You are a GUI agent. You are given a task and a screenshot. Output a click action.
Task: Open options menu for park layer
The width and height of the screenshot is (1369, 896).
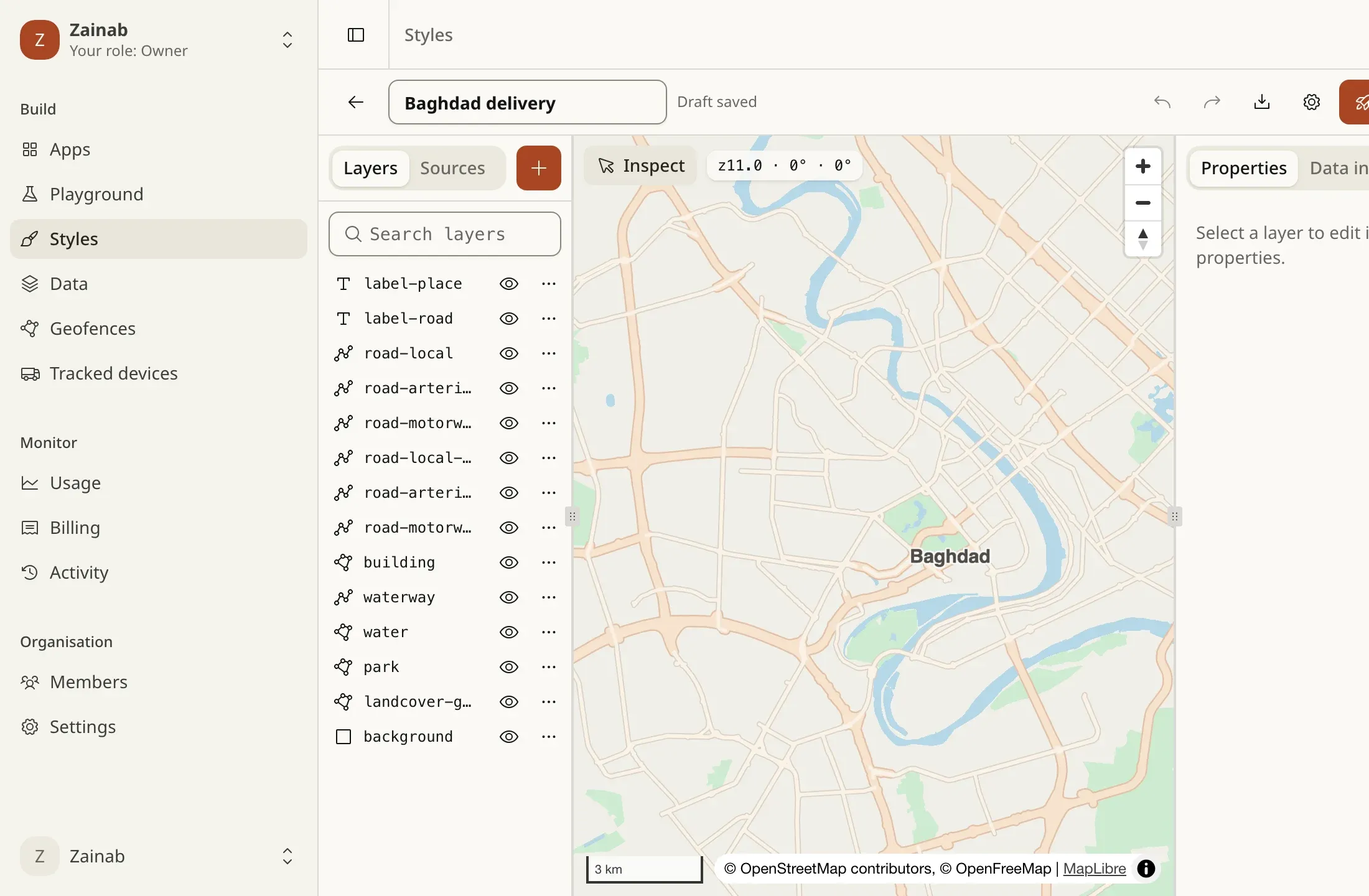tap(548, 667)
